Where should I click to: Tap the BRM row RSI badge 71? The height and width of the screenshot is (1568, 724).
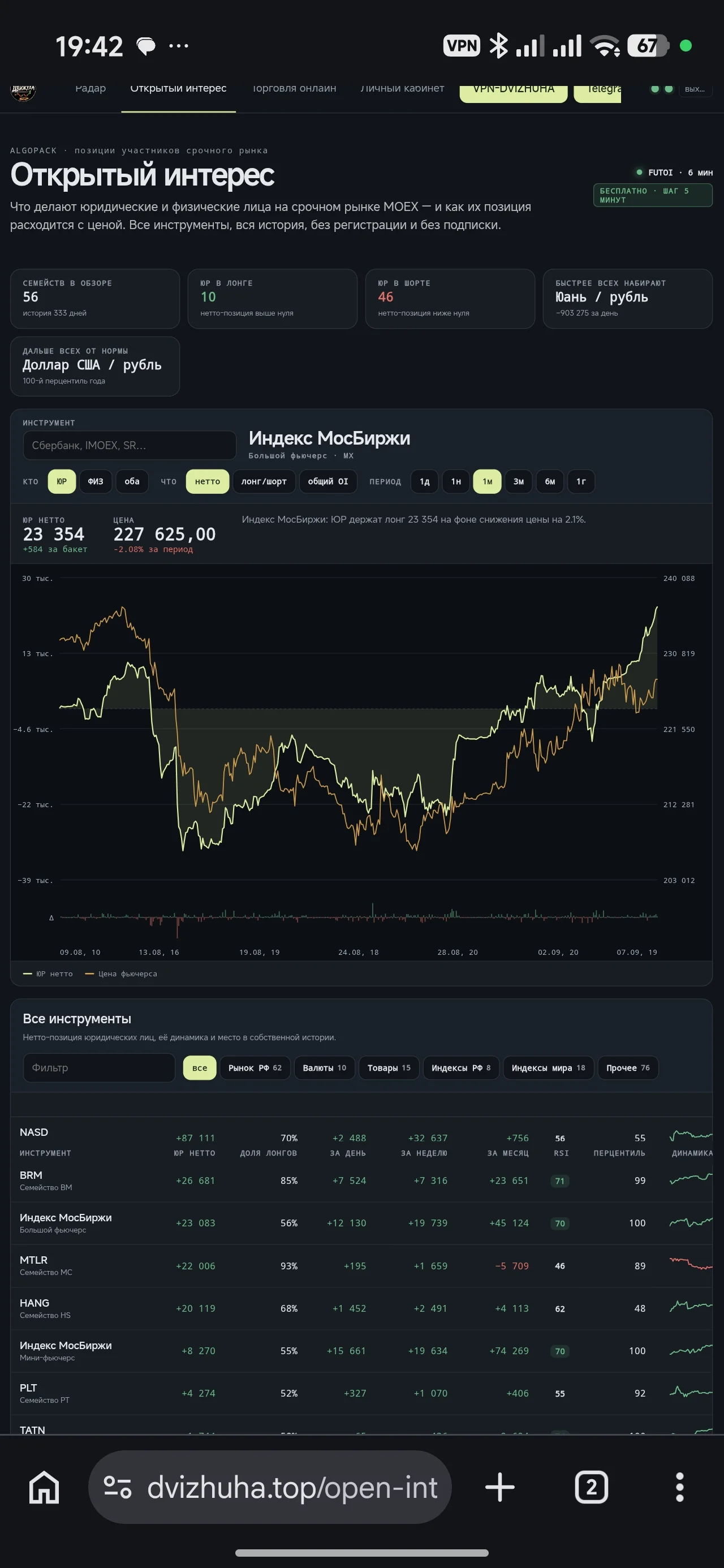coord(559,1181)
